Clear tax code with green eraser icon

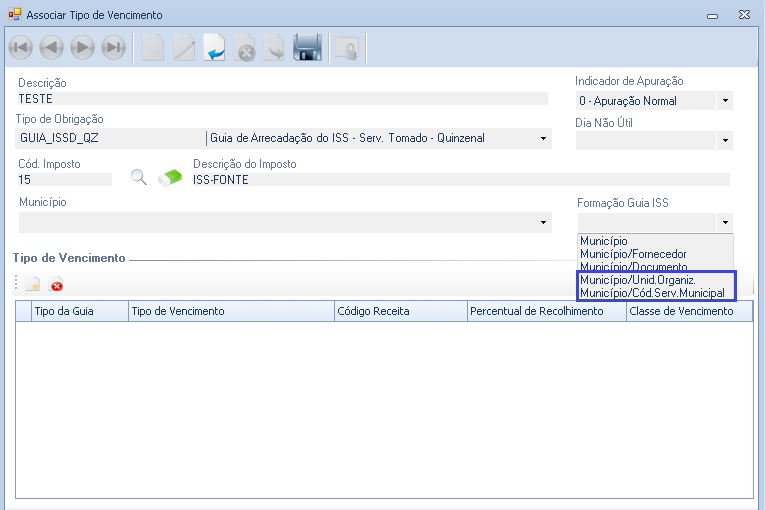170,178
